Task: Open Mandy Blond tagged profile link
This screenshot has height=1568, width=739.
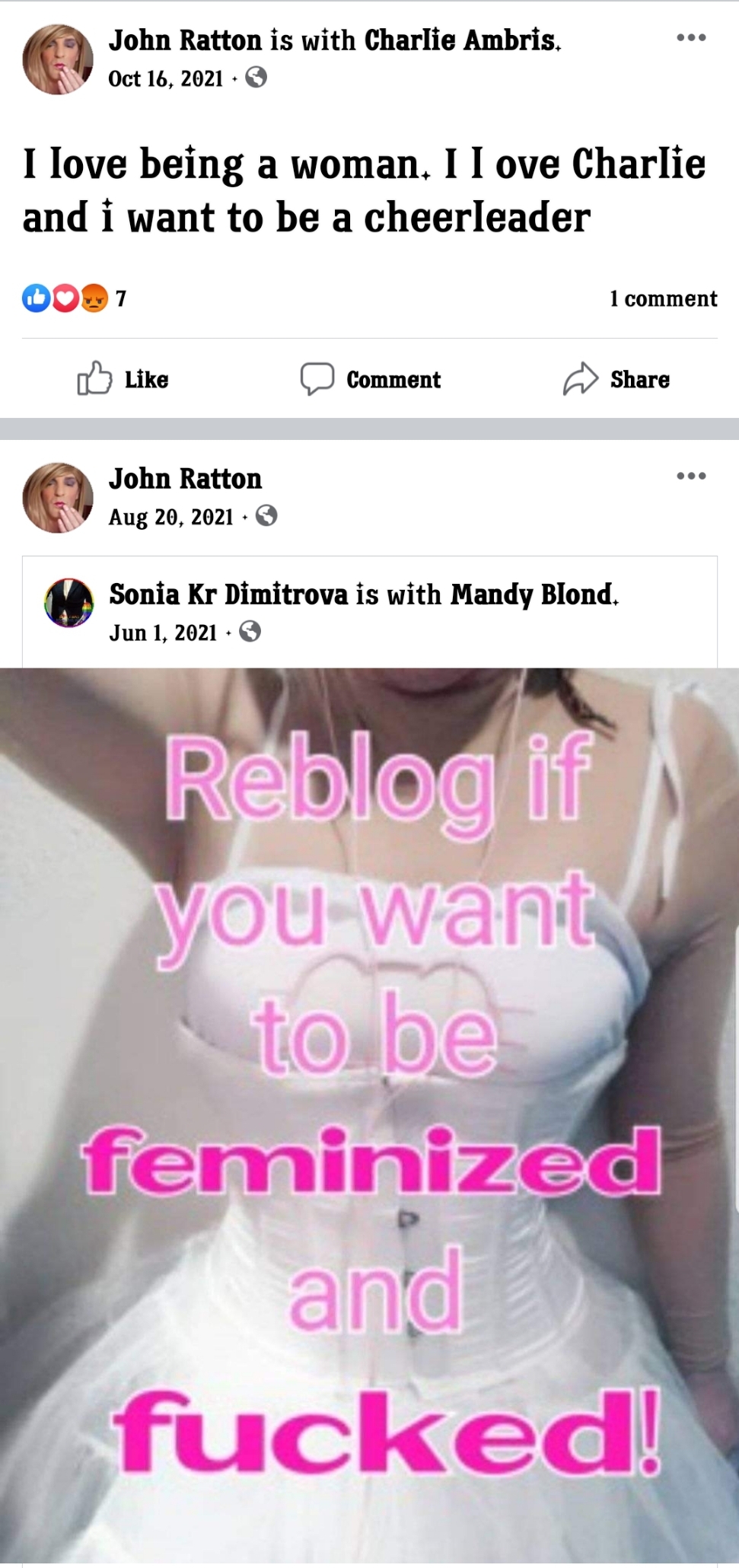Action: (x=534, y=594)
